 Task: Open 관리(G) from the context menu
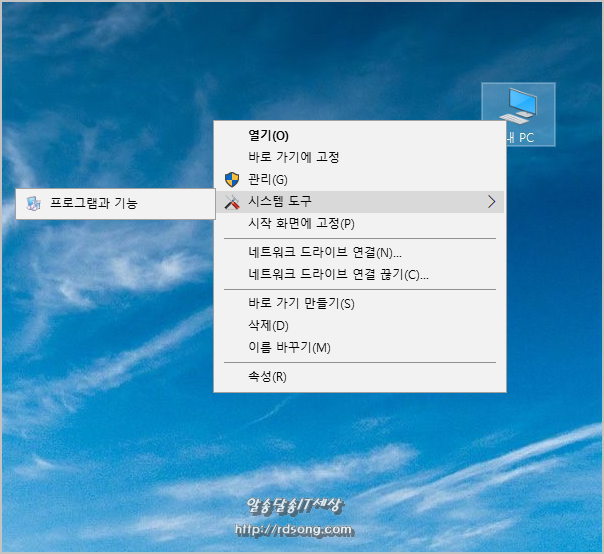(x=267, y=179)
